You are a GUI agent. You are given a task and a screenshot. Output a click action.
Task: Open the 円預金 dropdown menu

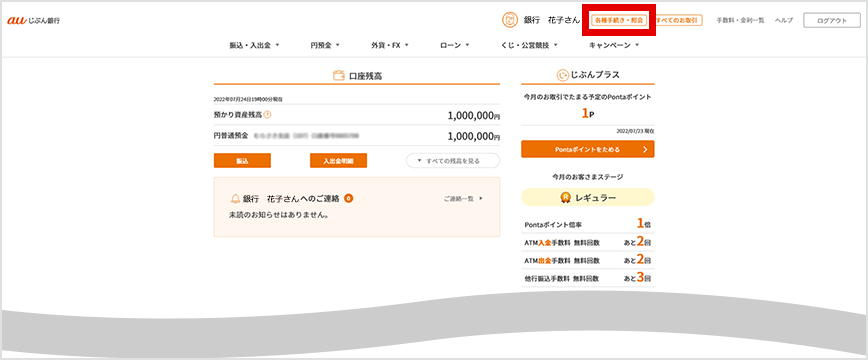pos(325,45)
